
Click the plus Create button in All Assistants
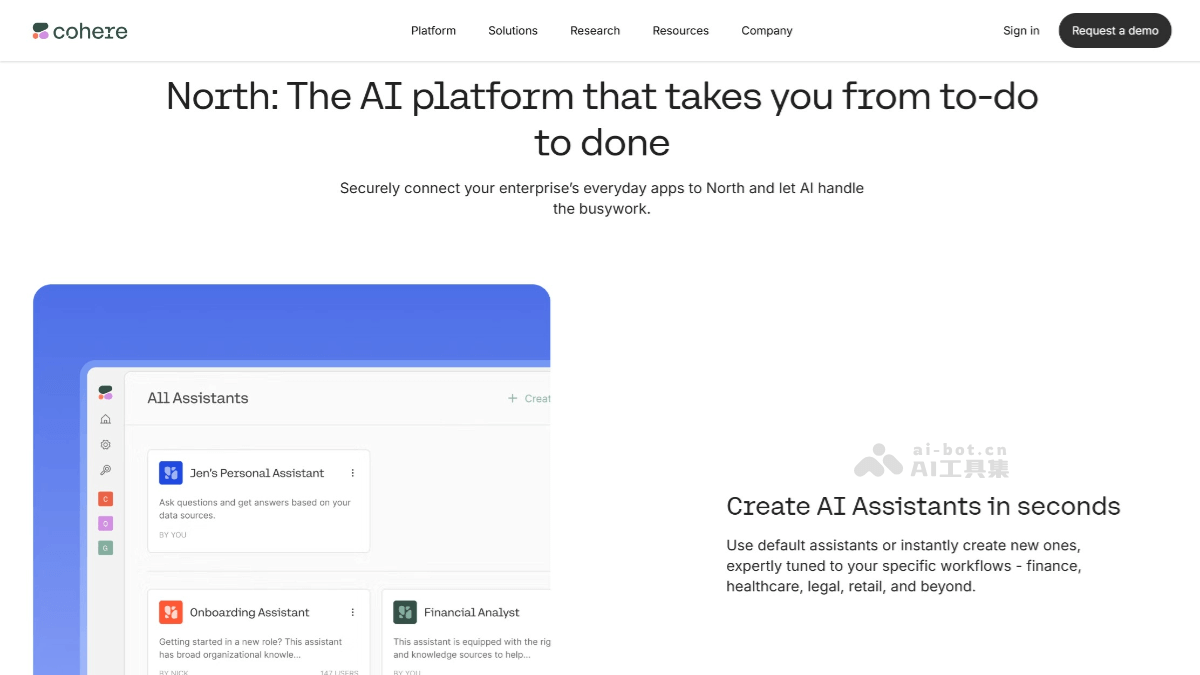click(x=529, y=398)
